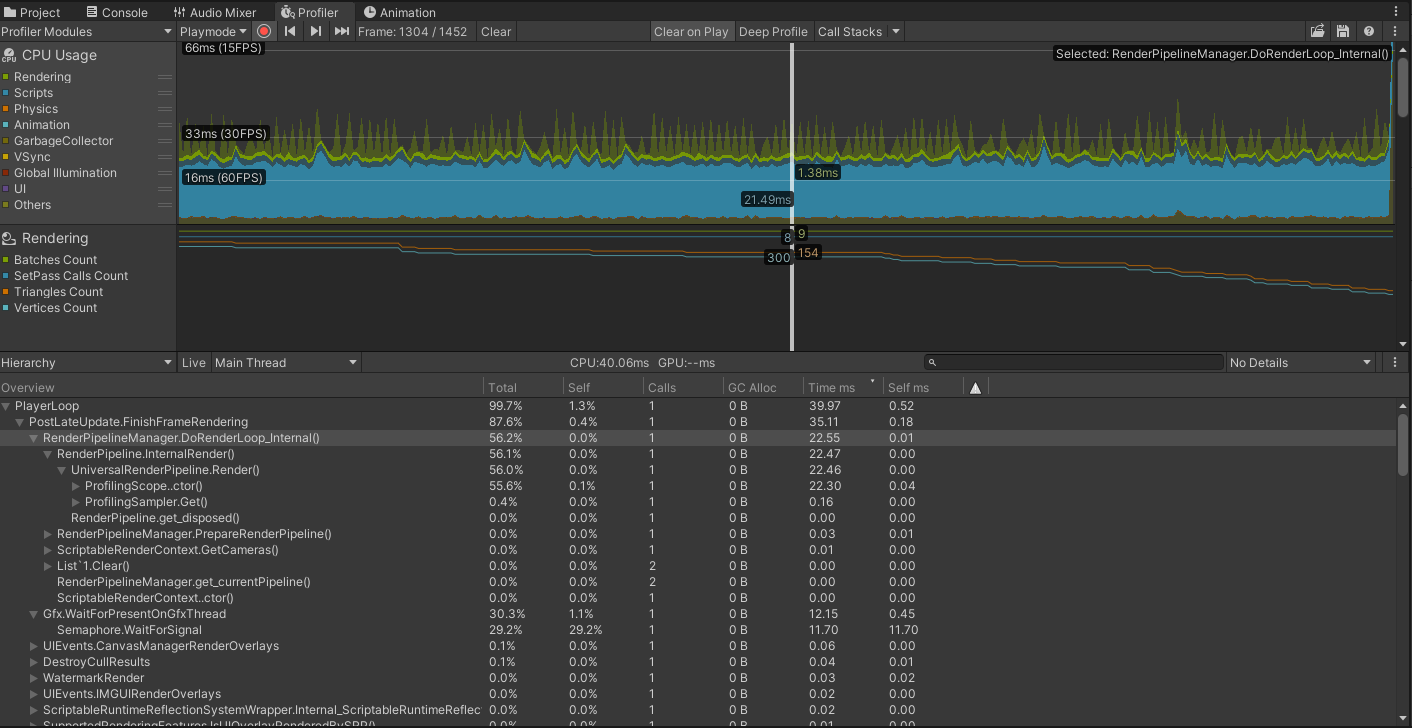Click the white selected-frame marker line
This screenshot has width=1412, height=728.
(x=791, y=195)
